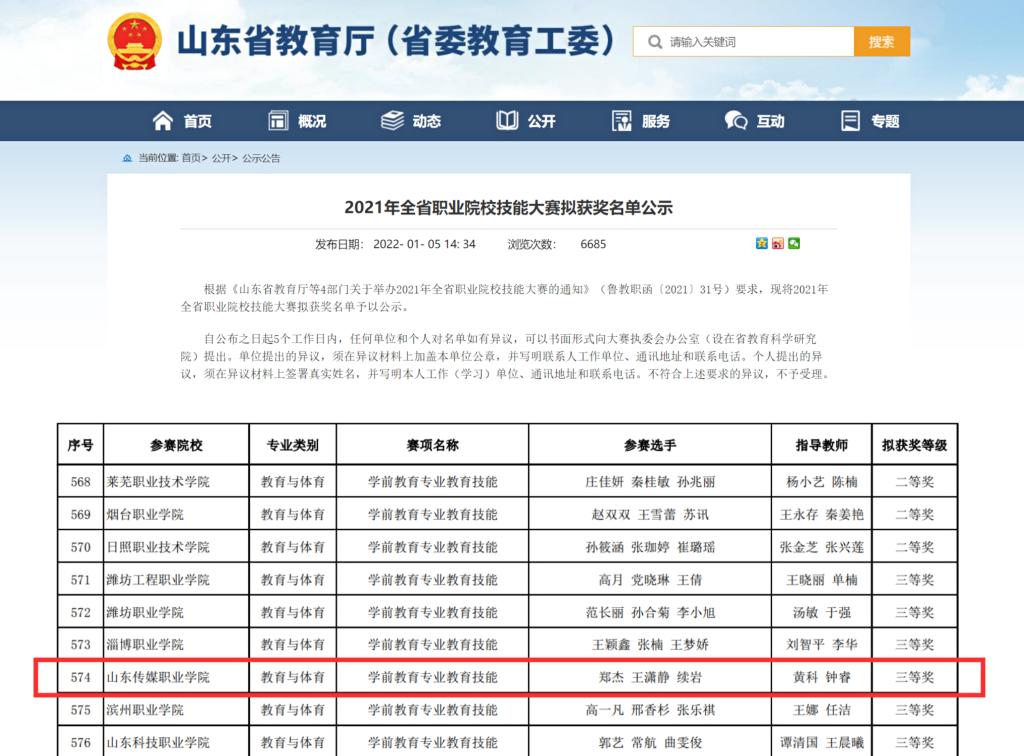Click the search magnifier icon

point(654,42)
